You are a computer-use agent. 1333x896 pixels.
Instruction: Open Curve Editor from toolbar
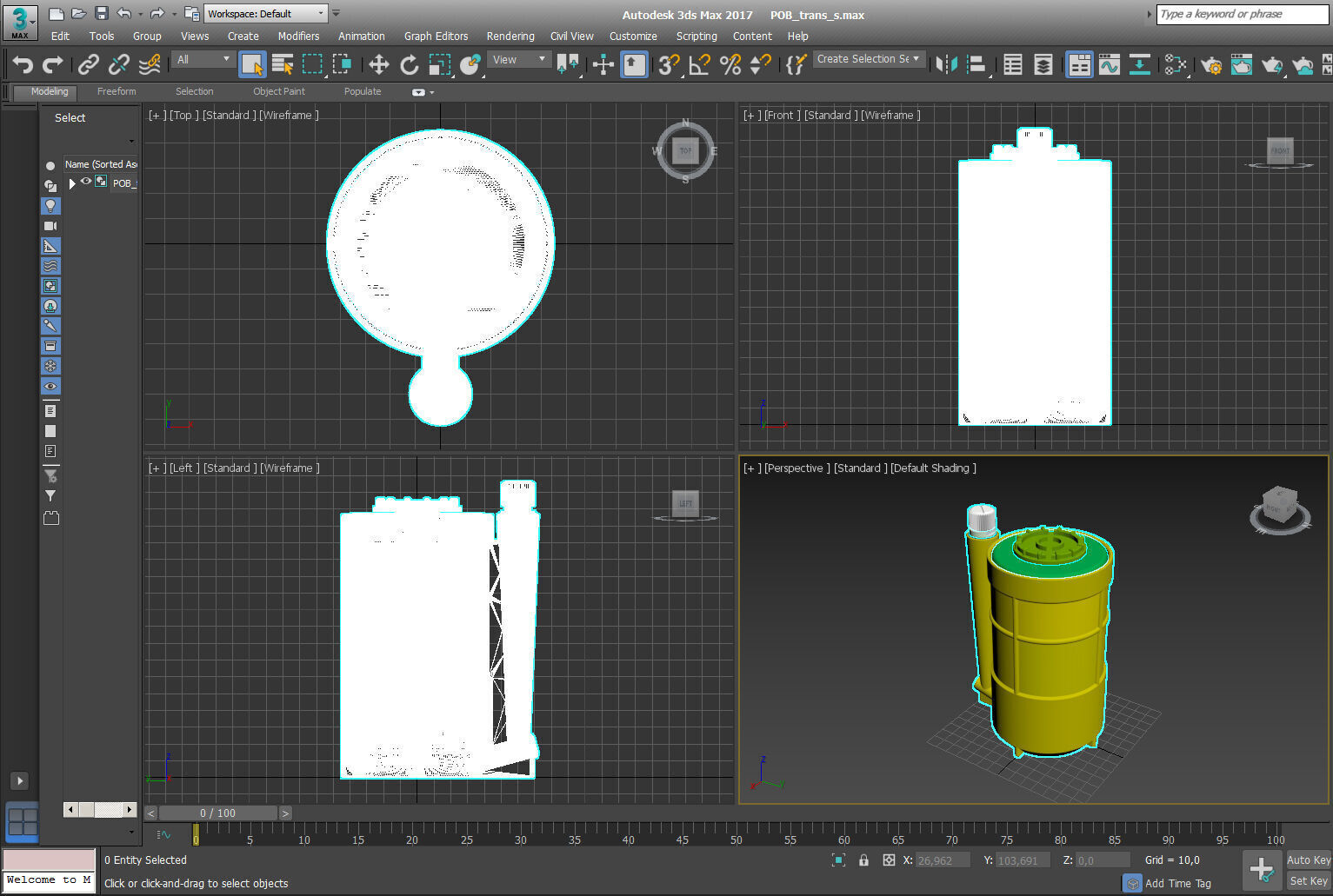[x=1110, y=64]
